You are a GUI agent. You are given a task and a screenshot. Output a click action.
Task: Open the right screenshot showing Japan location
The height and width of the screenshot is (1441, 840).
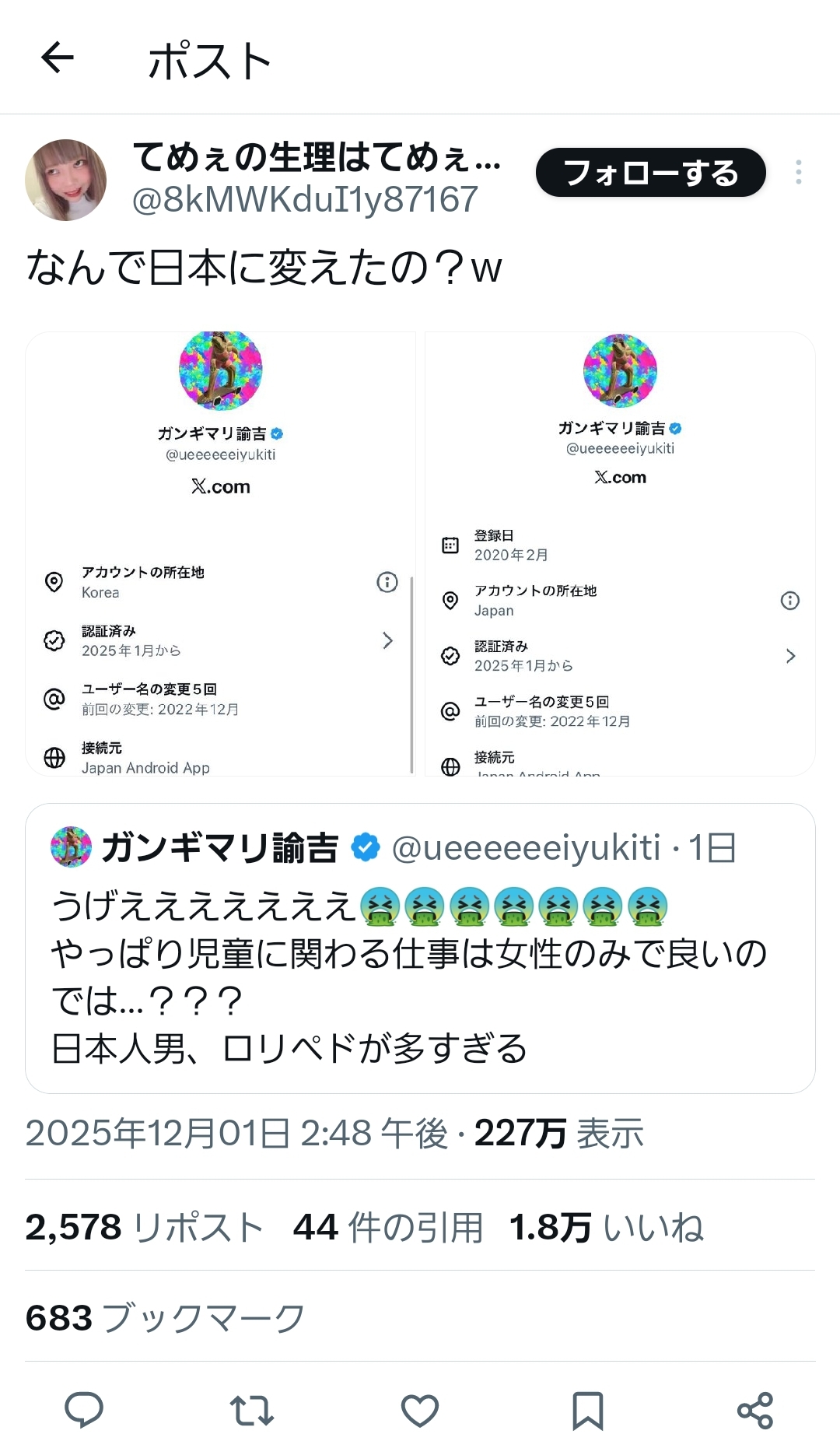click(x=620, y=553)
